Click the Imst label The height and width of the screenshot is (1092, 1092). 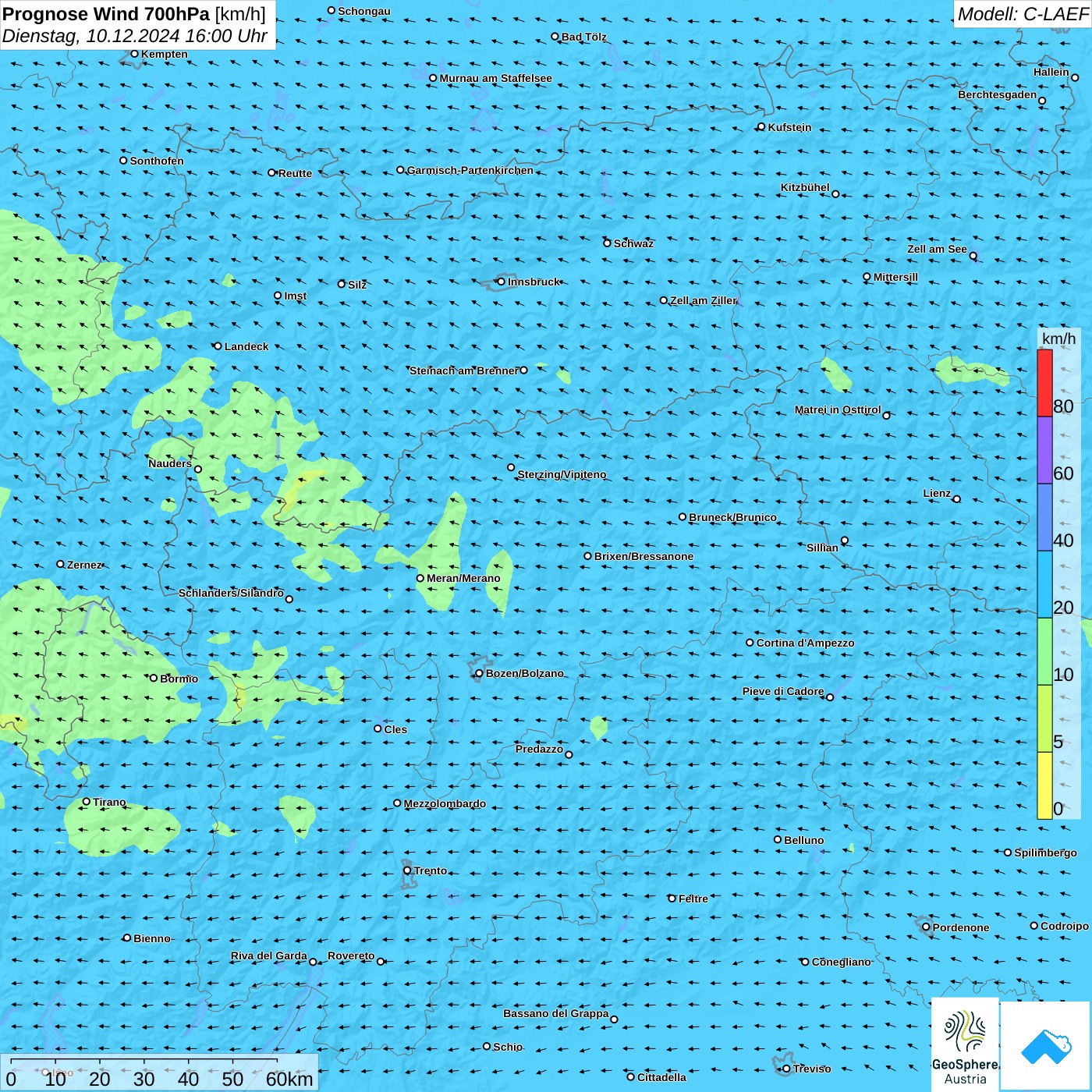[295, 296]
